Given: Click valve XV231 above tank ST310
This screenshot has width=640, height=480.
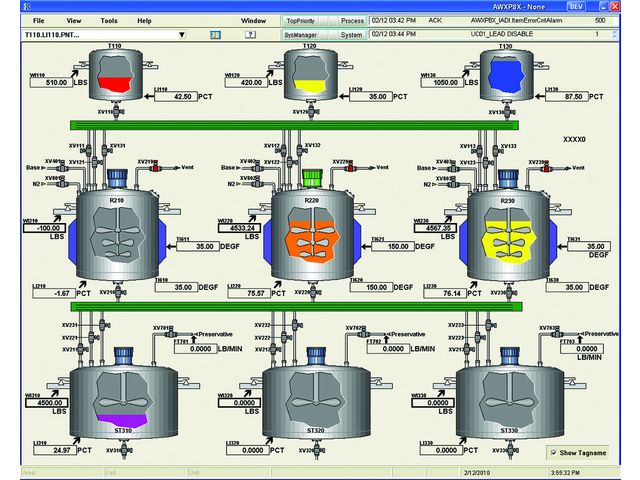Looking at the screenshot, I should pos(102,325).
